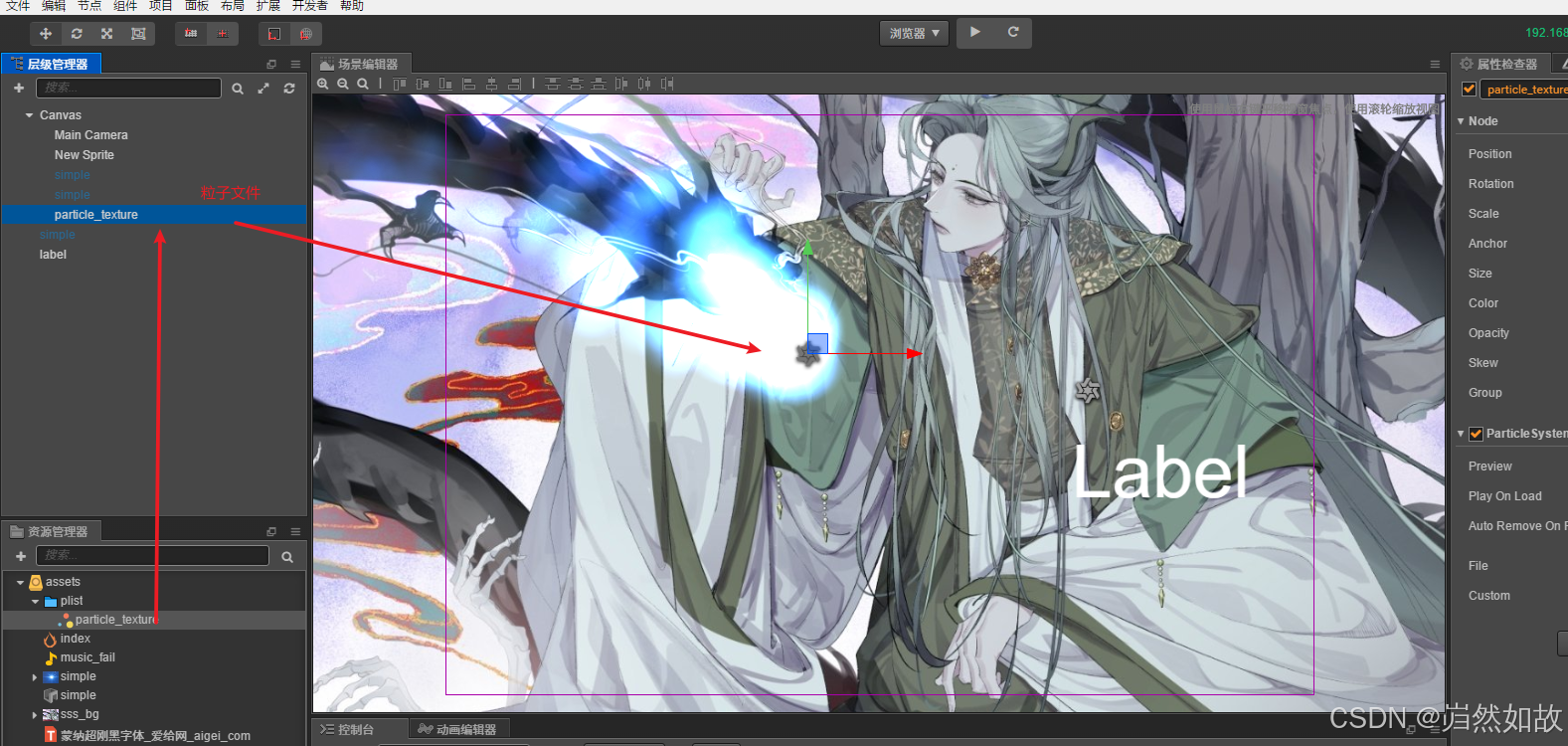The image size is (1568, 746).
Task: Align selected nodes to bottom
Action: click(445, 85)
